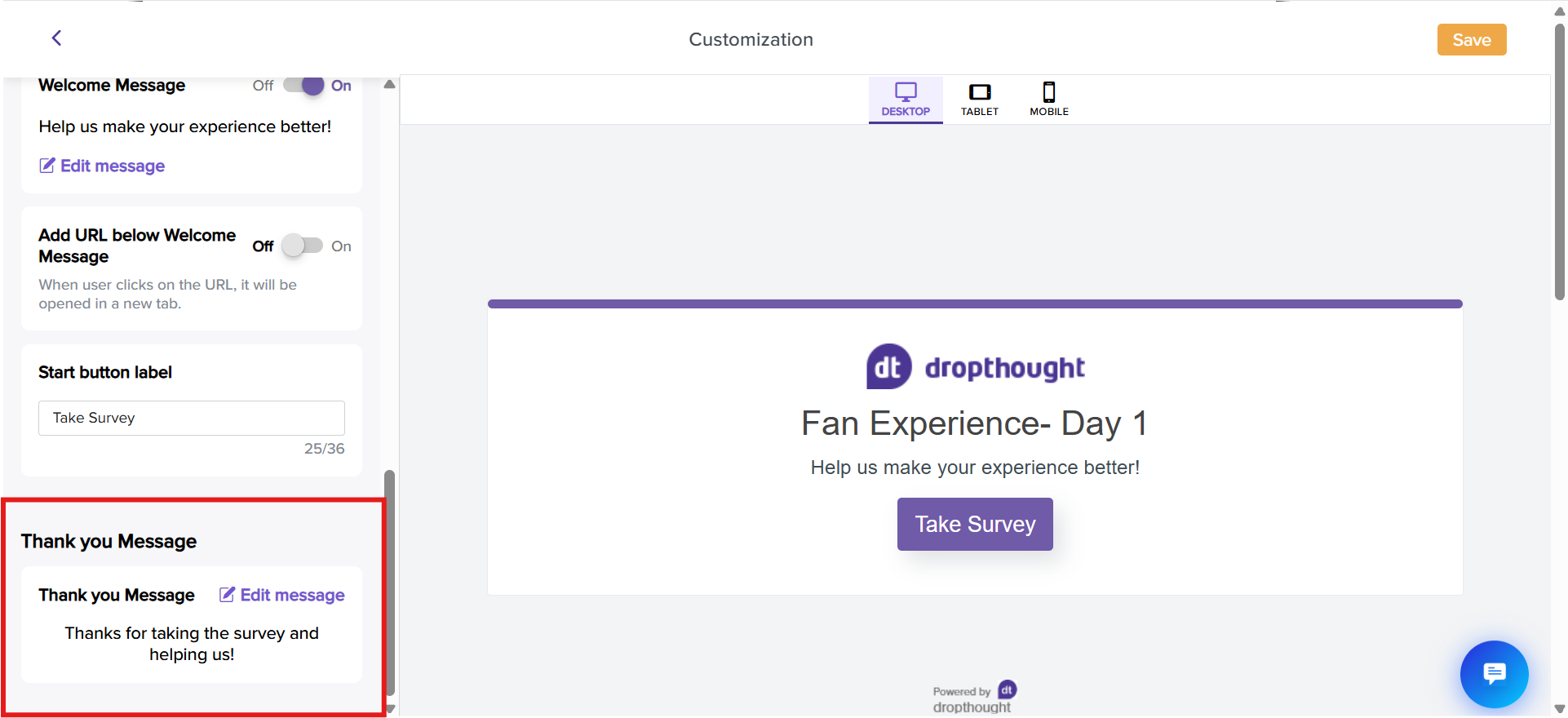Open the chat support bubble
This screenshot has width=1568, height=718.
[1494, 674]
